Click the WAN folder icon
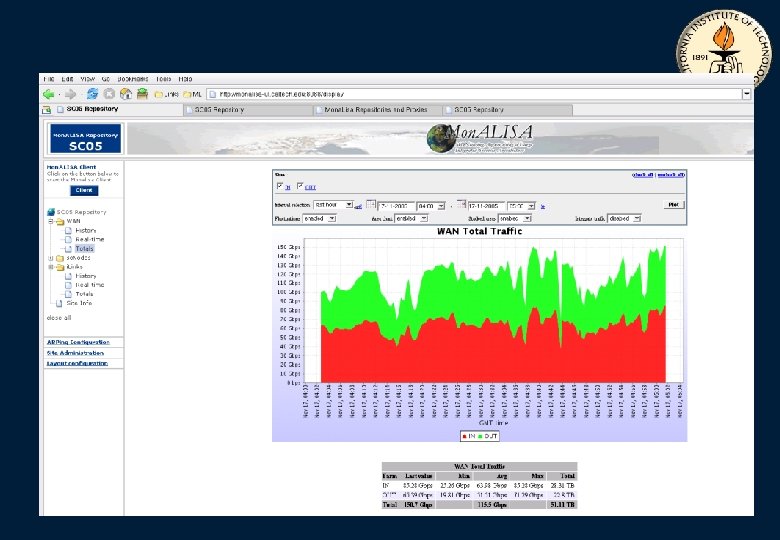The image size is (780, 540). pos(60,221)
